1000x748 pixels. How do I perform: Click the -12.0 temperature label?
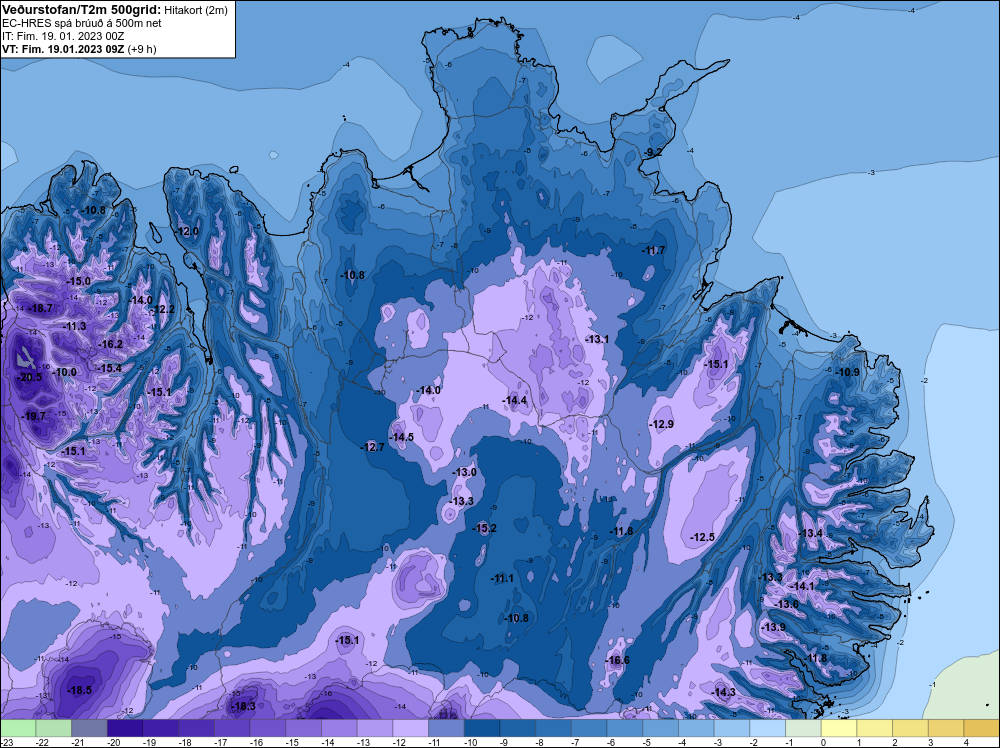[x=187, y=231]
